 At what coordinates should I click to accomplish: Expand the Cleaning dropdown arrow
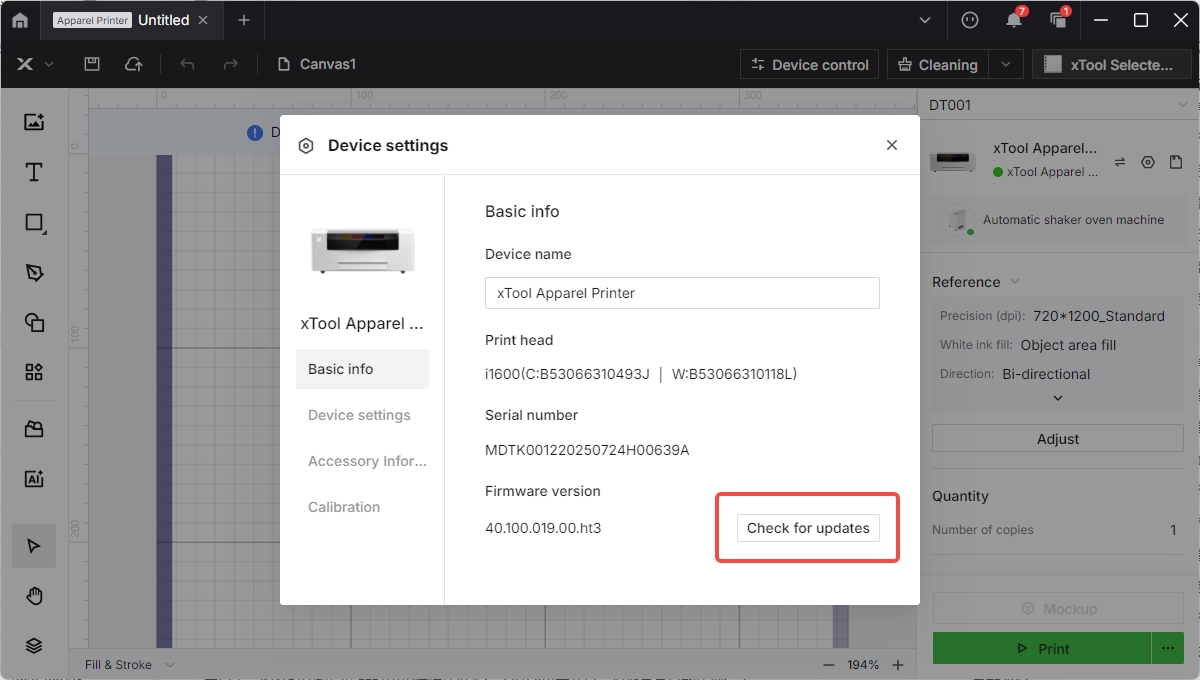[x=1006, y=65]
